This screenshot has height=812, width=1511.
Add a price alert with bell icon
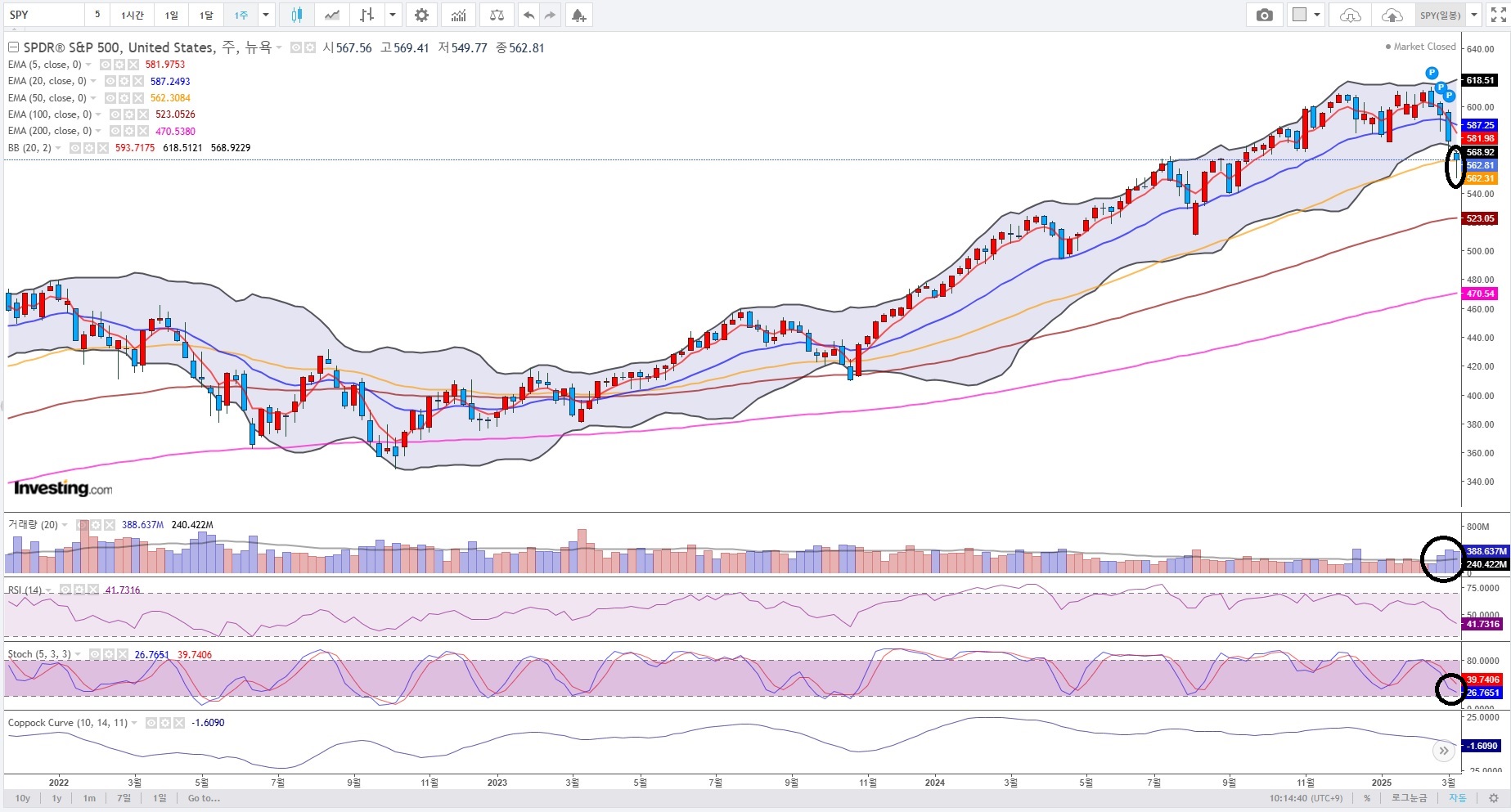pyautogui.click(x=578, y=15)
